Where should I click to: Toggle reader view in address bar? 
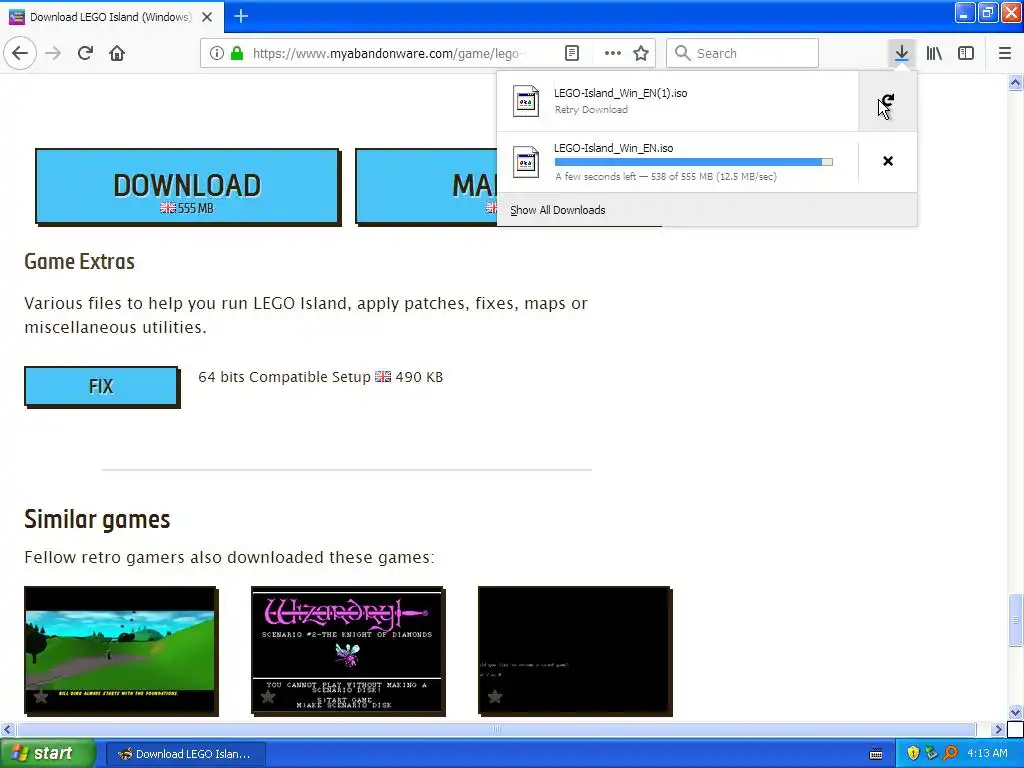pyautogui.click(x=571, y=53)
